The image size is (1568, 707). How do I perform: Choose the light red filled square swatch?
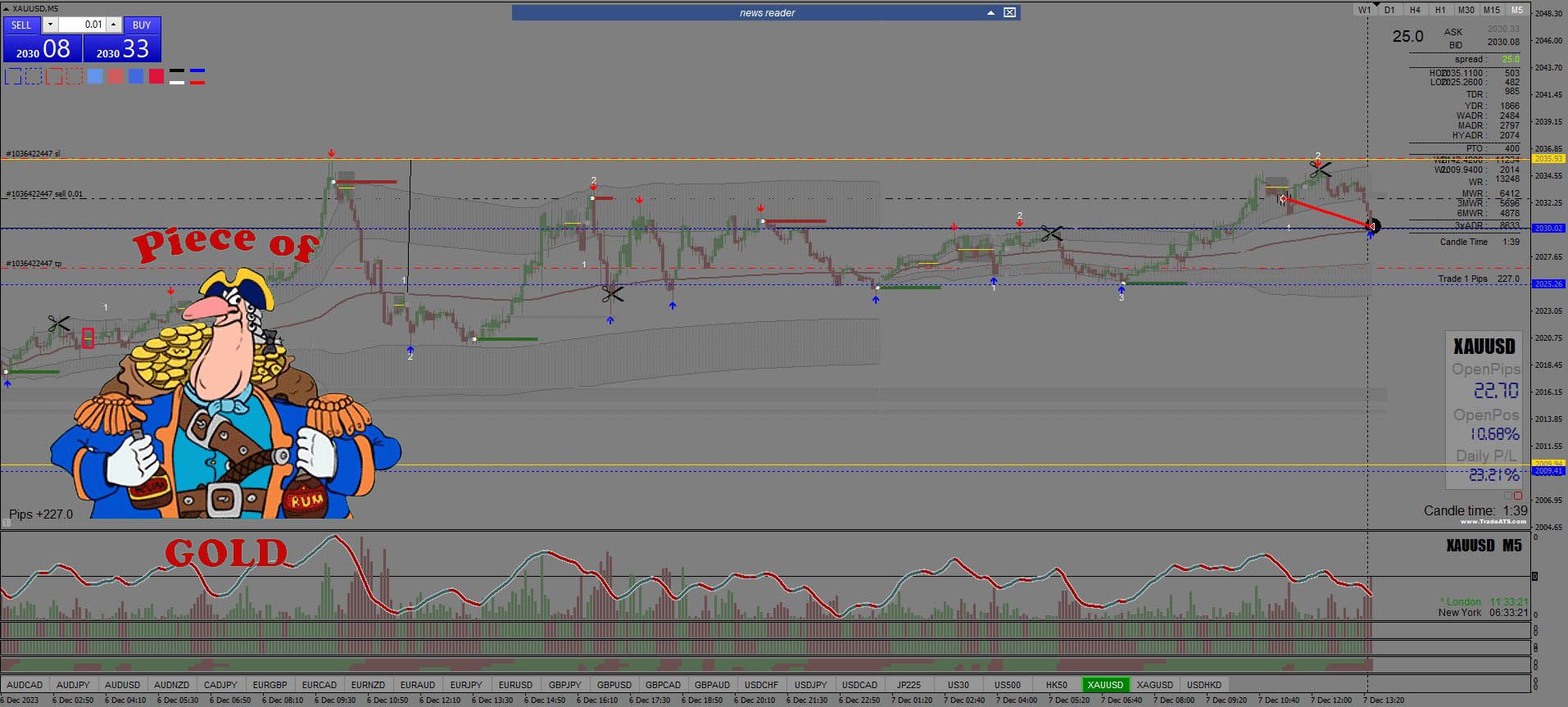[116, 77]
